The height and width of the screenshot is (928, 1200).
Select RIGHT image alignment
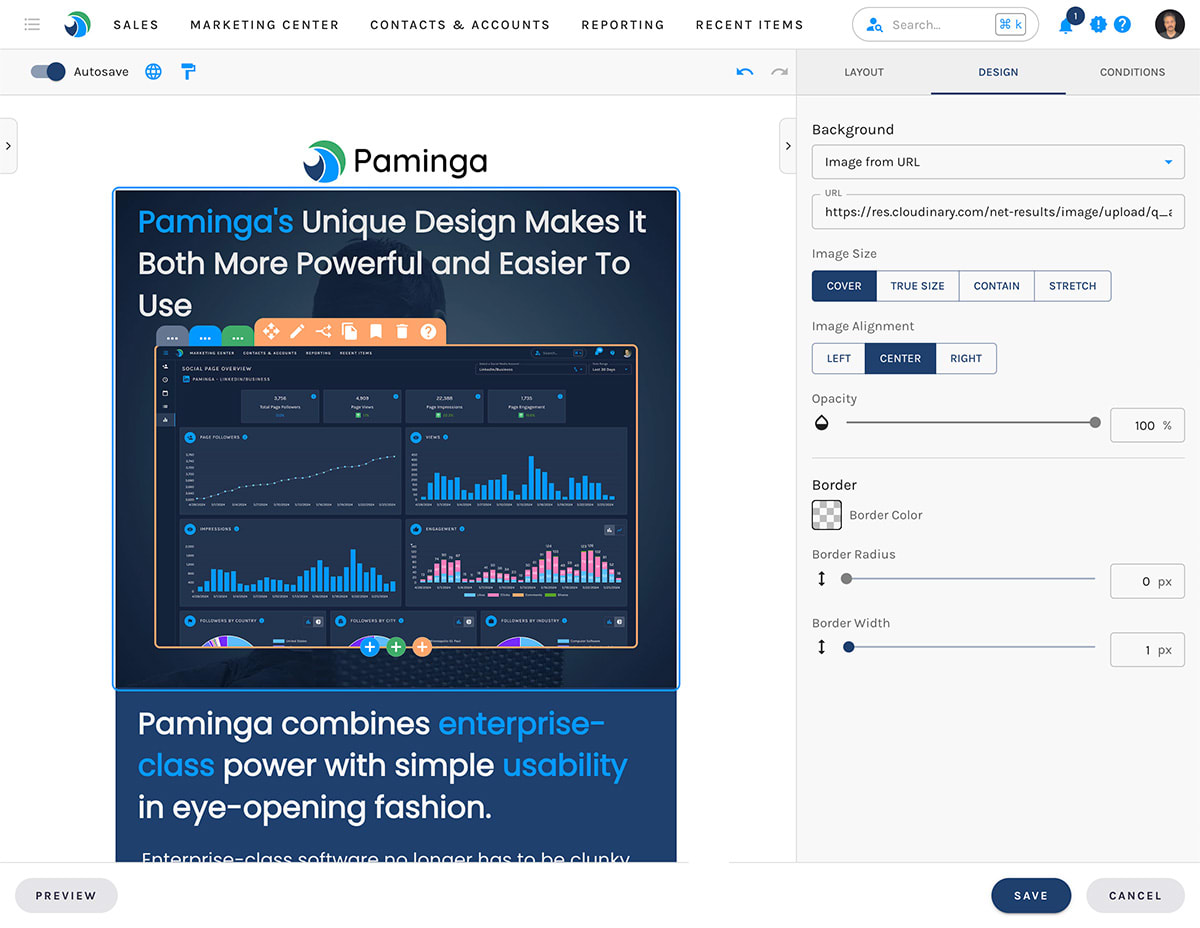click(966, 358)
